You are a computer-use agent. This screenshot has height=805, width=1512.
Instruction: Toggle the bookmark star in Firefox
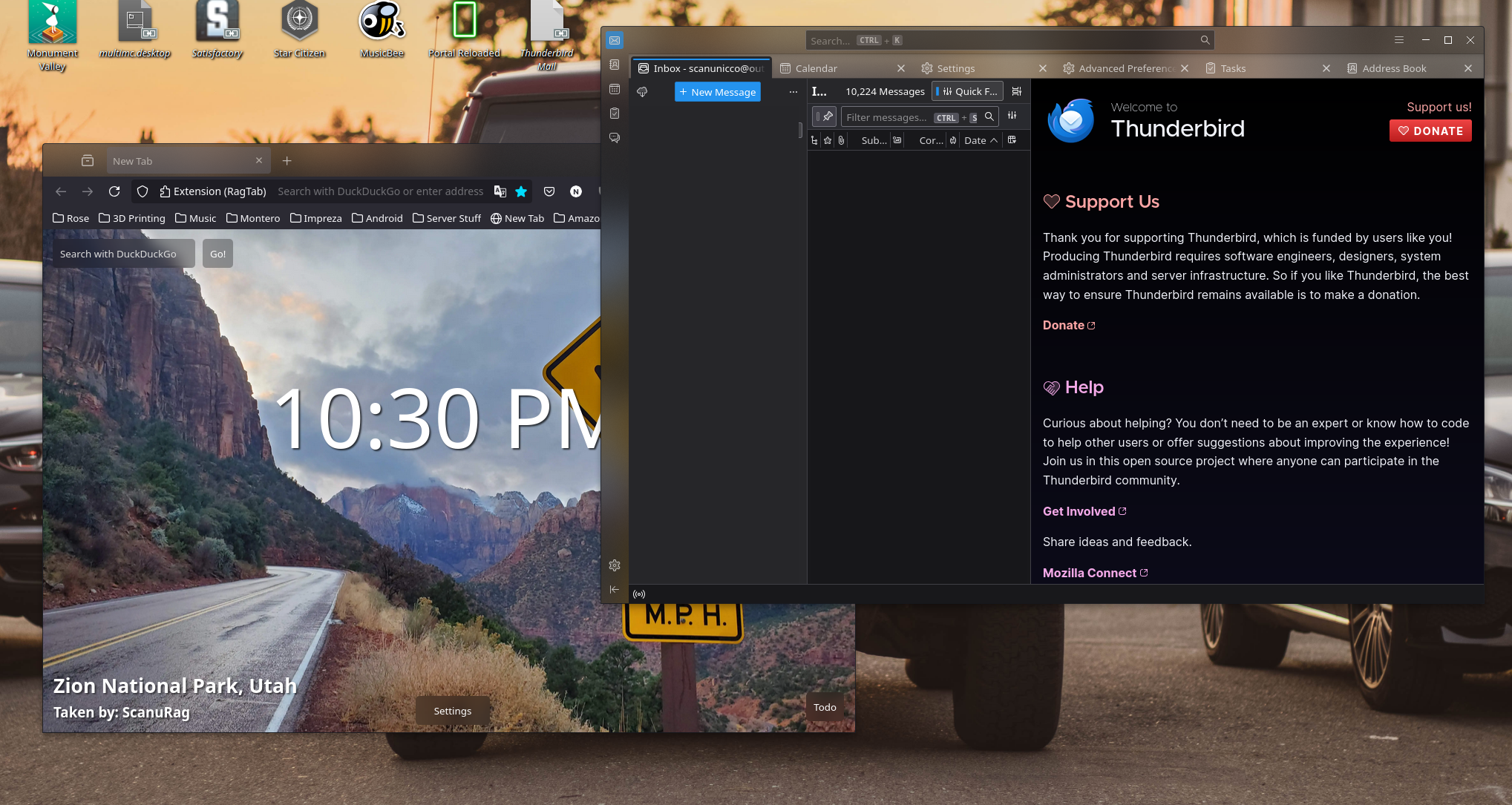(521, 191)
